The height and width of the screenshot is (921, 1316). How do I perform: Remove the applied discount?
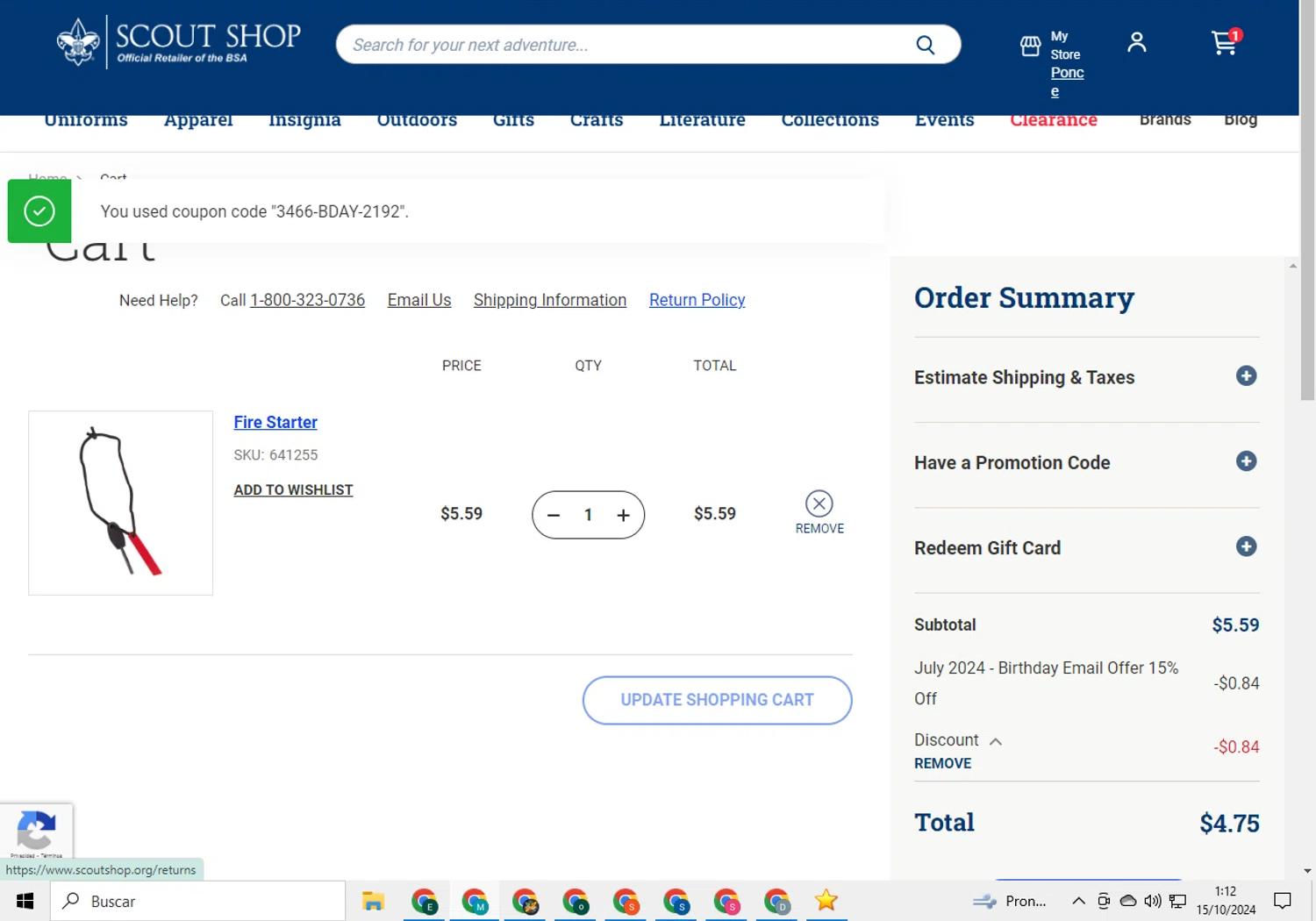click(942, 763)
